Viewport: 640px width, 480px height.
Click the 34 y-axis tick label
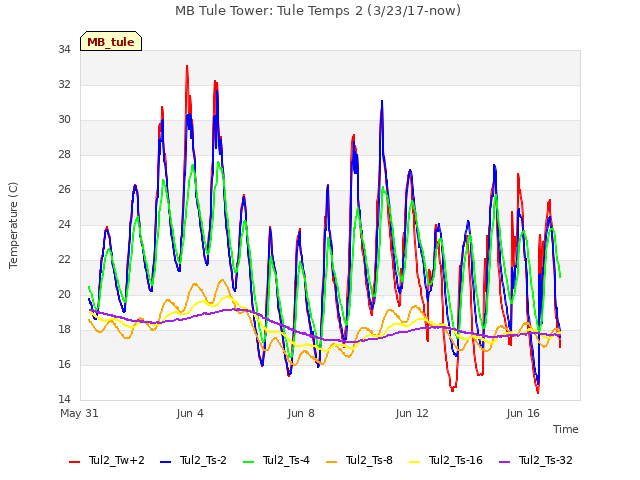pos(64,49)
